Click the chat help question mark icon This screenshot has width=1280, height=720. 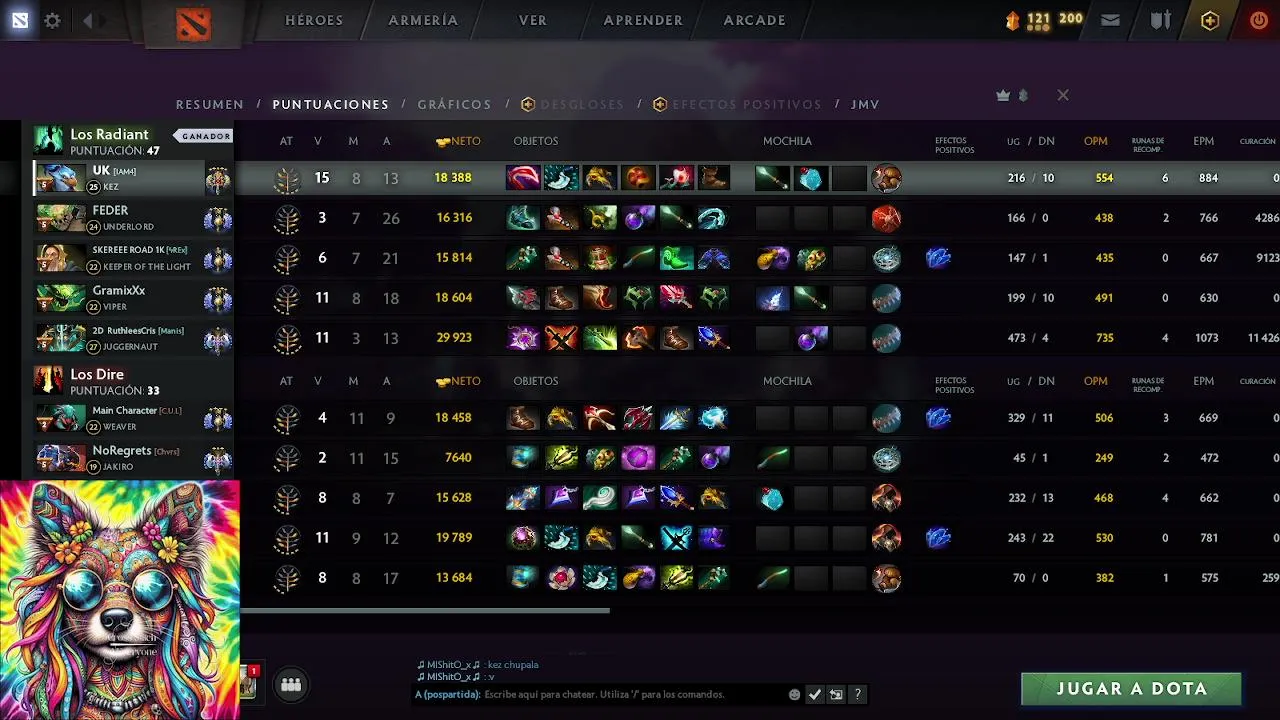(857, 694)
